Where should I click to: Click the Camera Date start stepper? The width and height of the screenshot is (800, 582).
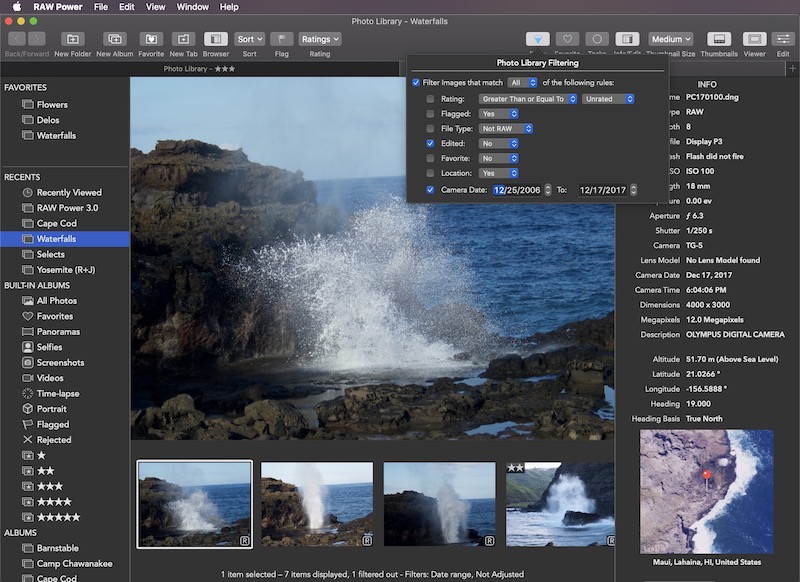548,190
